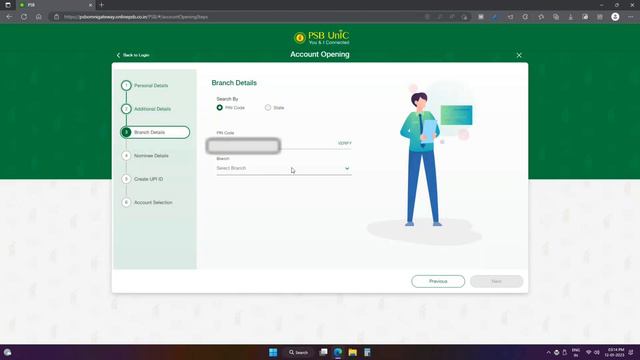The image size is (640, 360).
Task: Select the PSB browser tab
Action: pyautogui.click(x=55, y=5)
